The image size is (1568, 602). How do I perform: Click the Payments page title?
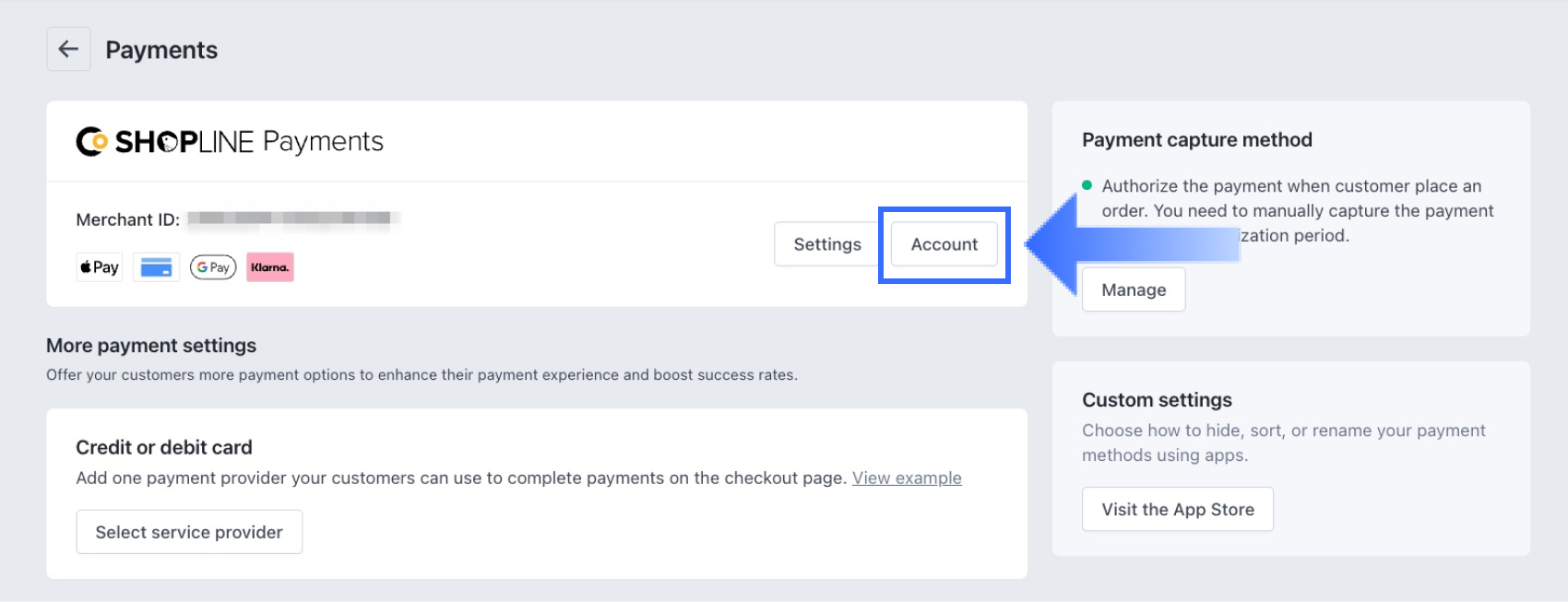tap(161, 50)
